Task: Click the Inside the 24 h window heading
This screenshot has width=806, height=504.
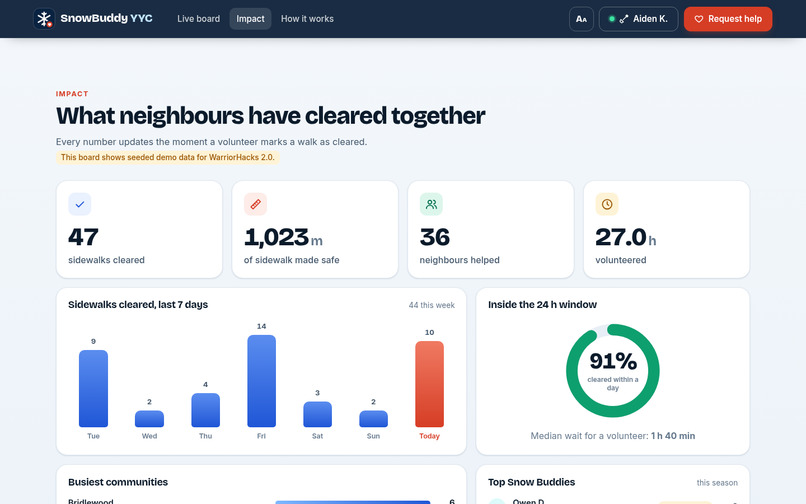Action: click(x=542, y=304)
